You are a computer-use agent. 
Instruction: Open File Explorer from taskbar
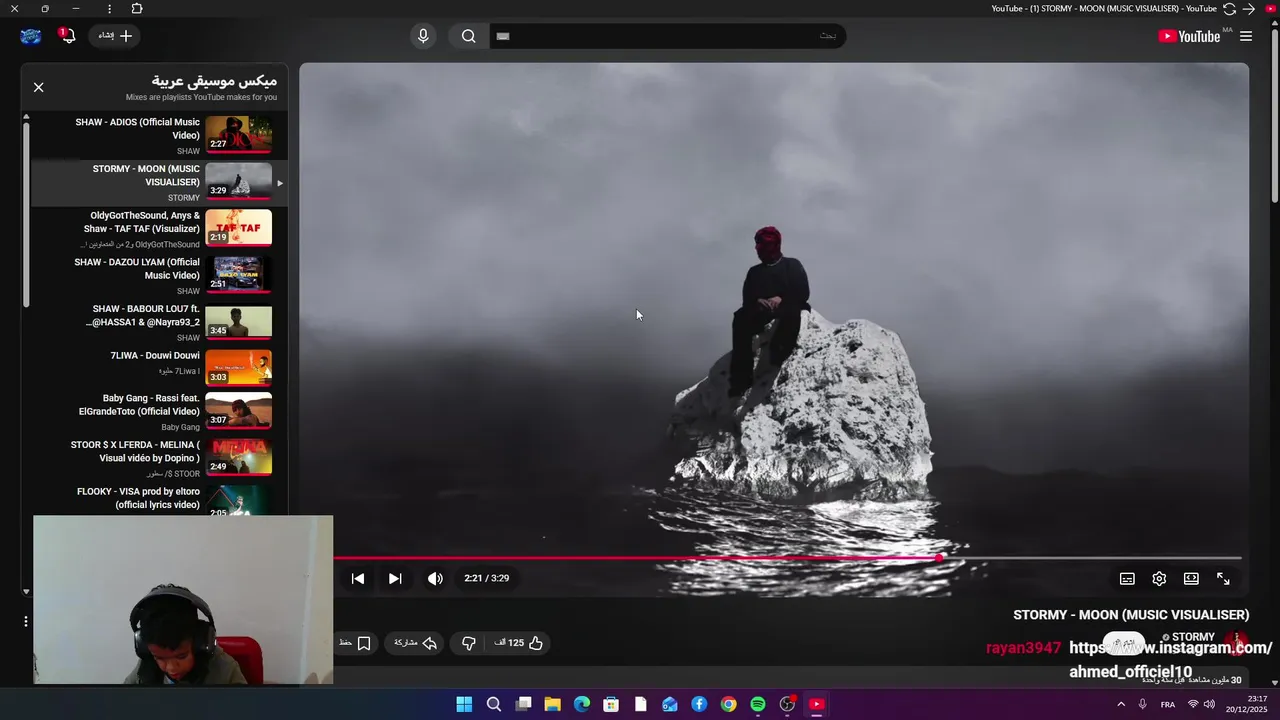pos(552,704)
